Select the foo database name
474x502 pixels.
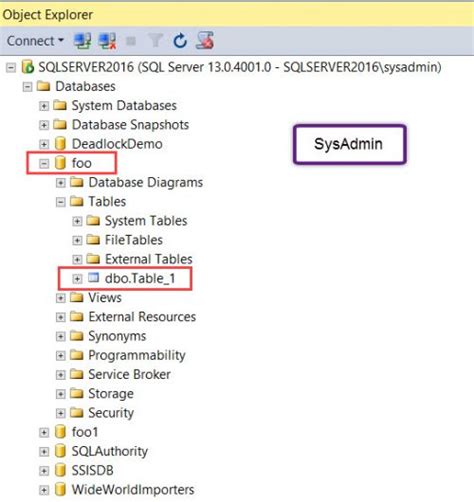click(82, 163)
